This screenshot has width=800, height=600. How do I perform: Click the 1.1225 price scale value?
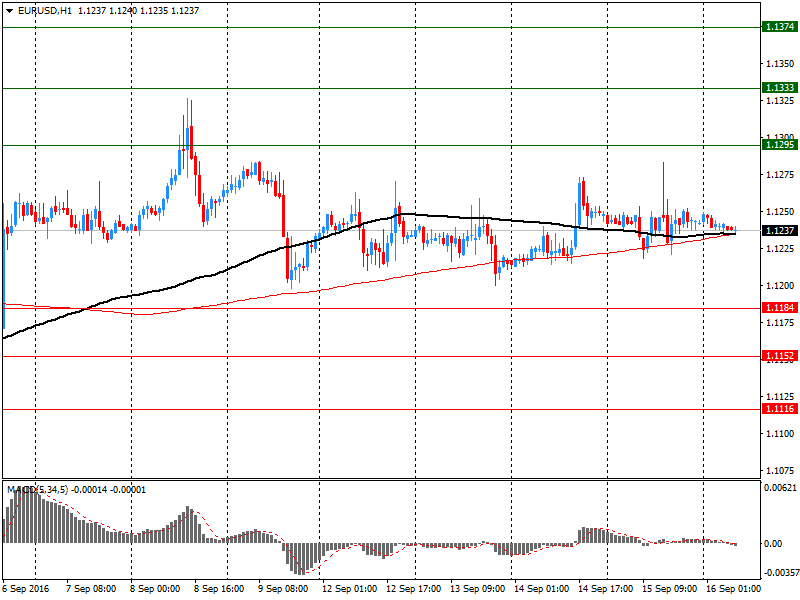[x=780, y=248]
